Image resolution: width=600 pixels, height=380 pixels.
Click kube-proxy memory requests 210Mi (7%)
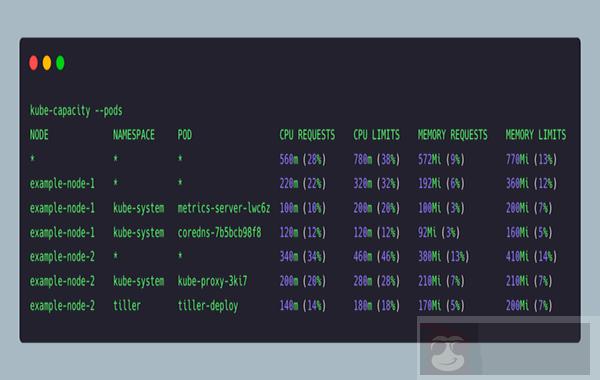click(x=441, y=281)
